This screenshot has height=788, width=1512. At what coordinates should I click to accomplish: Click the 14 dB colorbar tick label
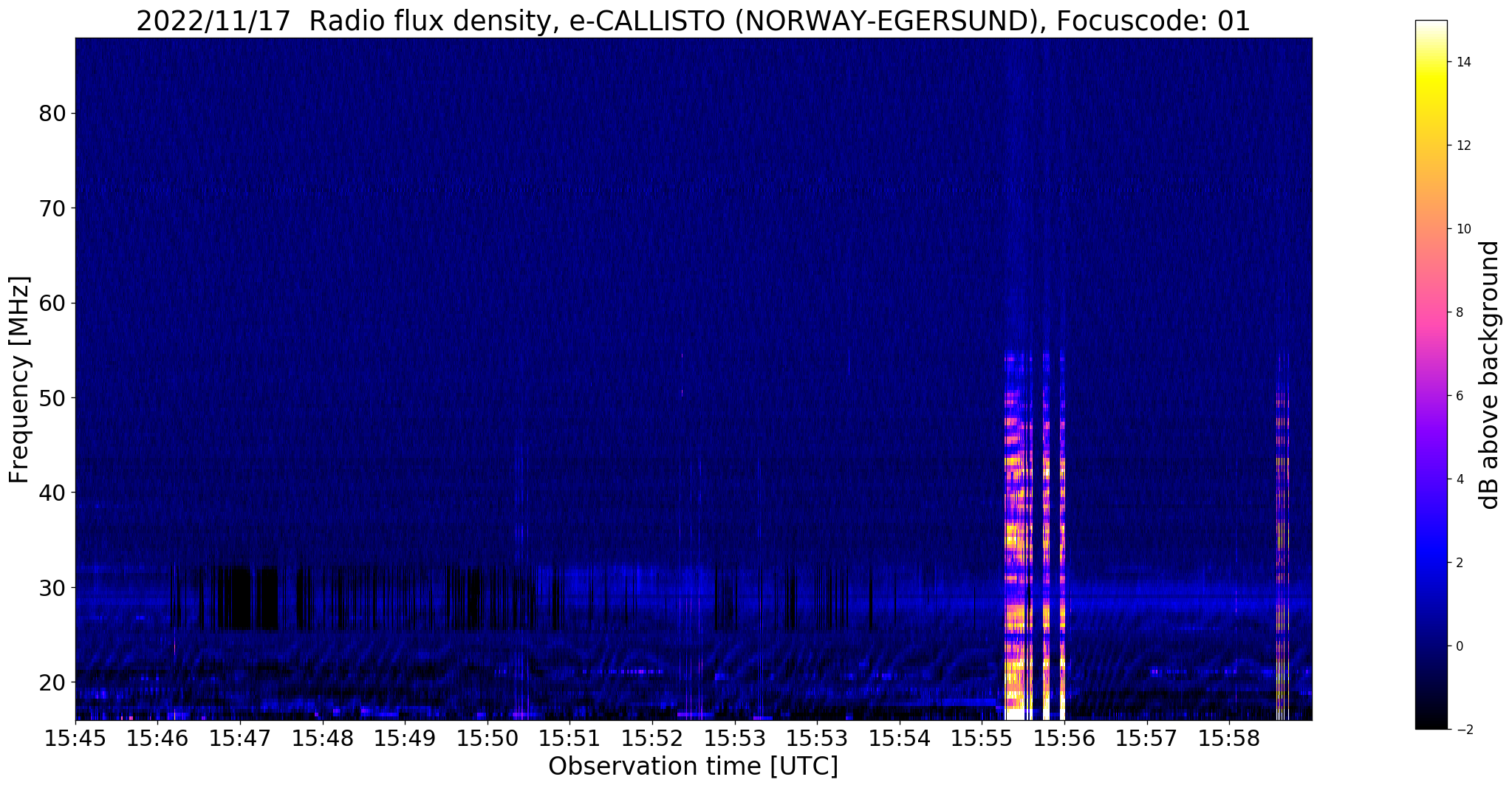coord(1463,62)
